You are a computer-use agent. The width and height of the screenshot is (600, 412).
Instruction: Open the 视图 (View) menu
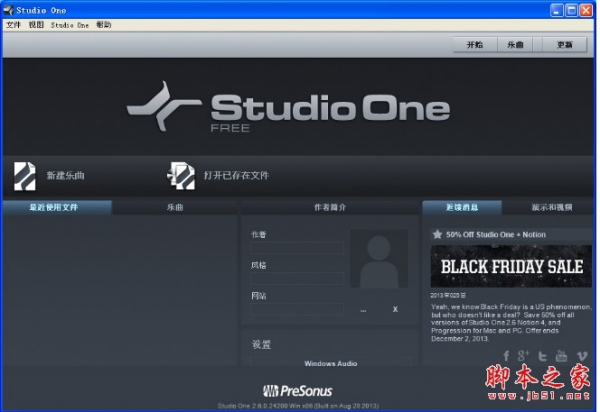(x=36, y=25)
